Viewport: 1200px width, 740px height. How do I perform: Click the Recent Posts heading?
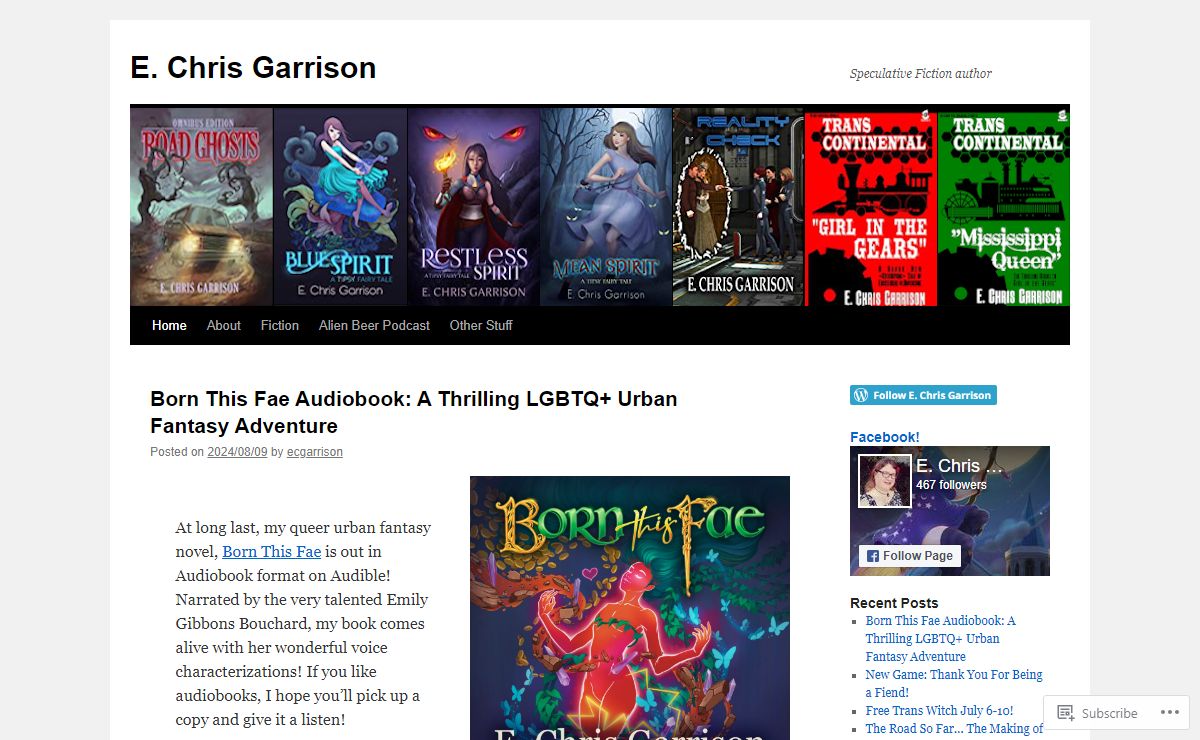pos(894,603)
